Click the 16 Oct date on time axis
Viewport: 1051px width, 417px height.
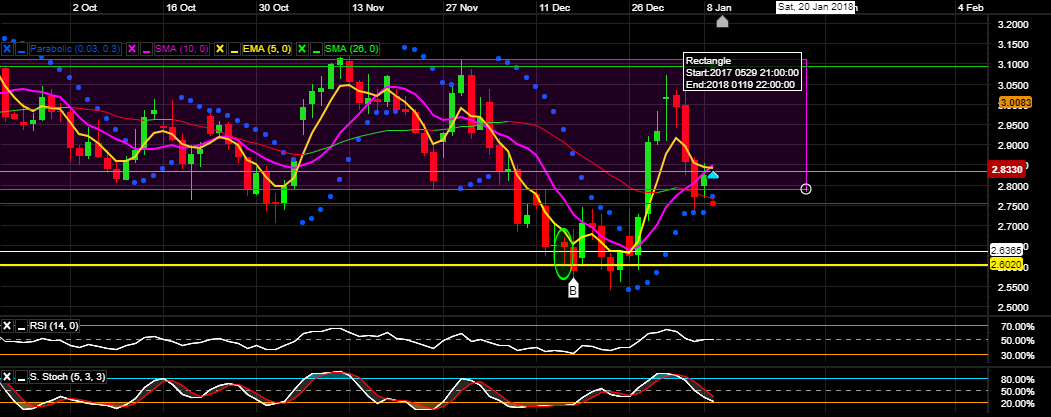[x=181, y=7]
